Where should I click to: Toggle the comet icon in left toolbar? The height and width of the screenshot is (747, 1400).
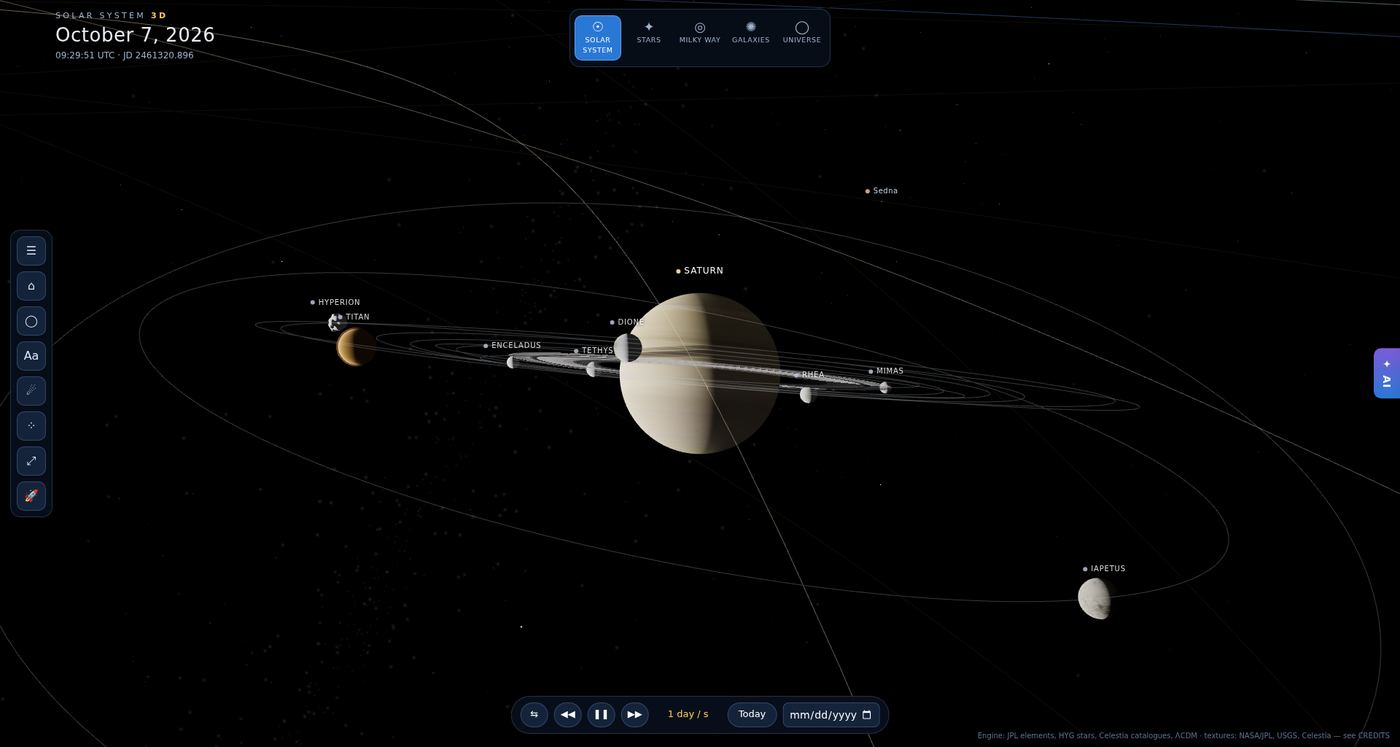[31, 391]
